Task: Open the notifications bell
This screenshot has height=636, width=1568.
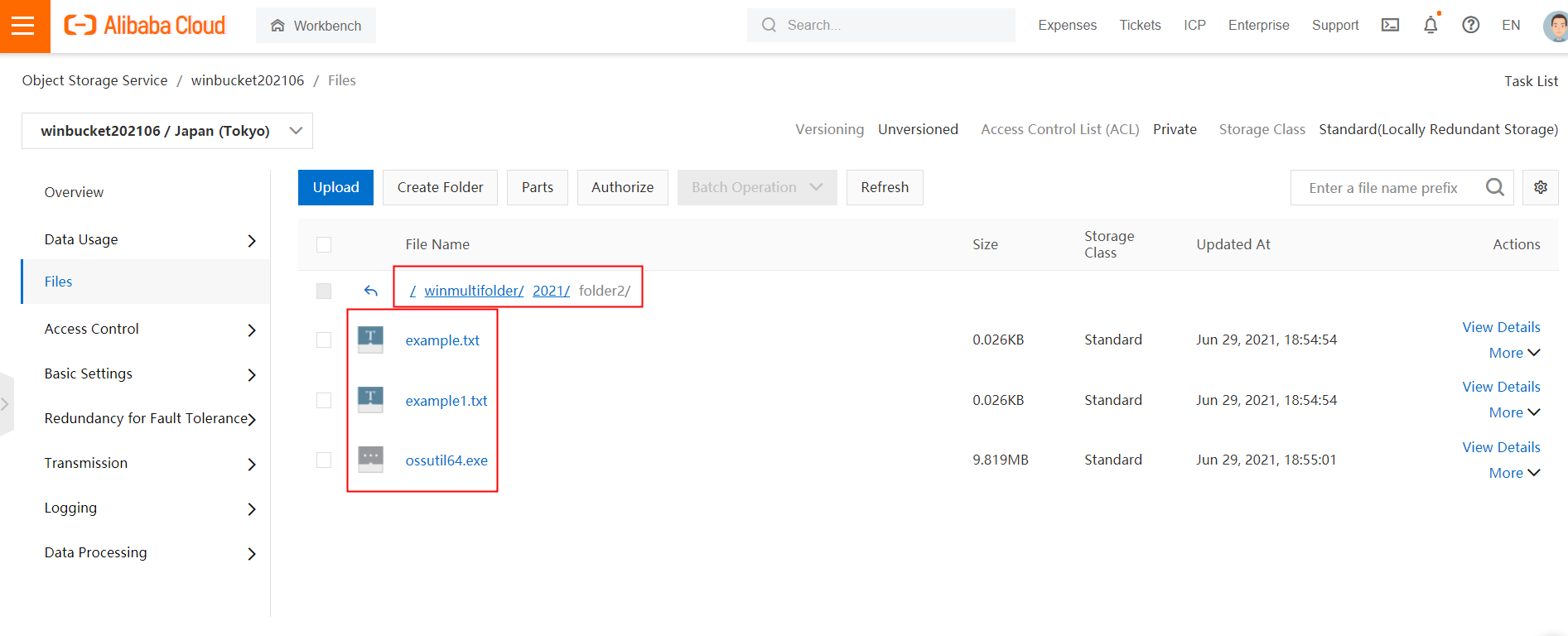Action: pyautogui.click(x=1430, y=25)
